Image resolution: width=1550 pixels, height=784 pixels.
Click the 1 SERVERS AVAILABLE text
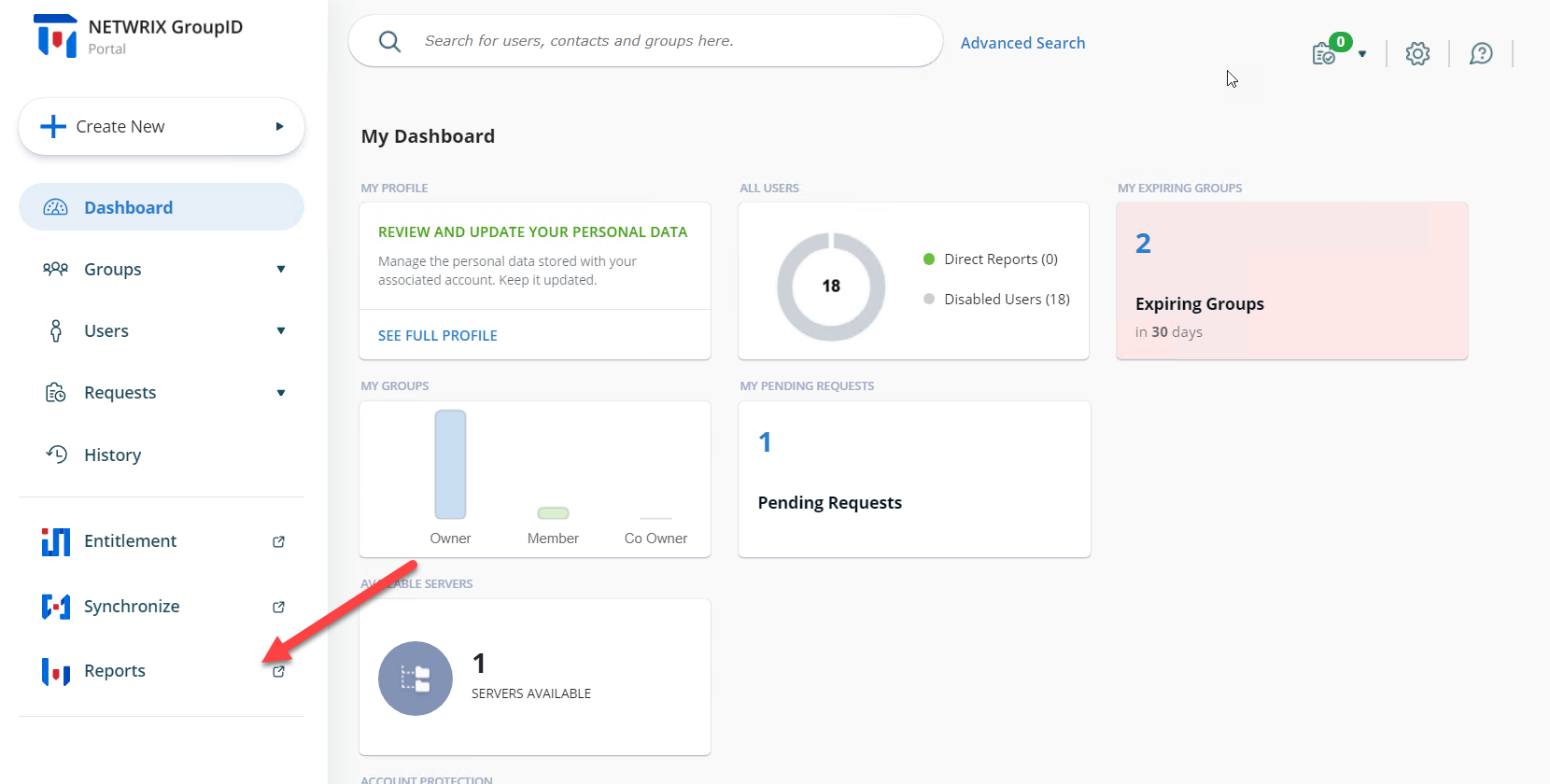pos(530,677)
